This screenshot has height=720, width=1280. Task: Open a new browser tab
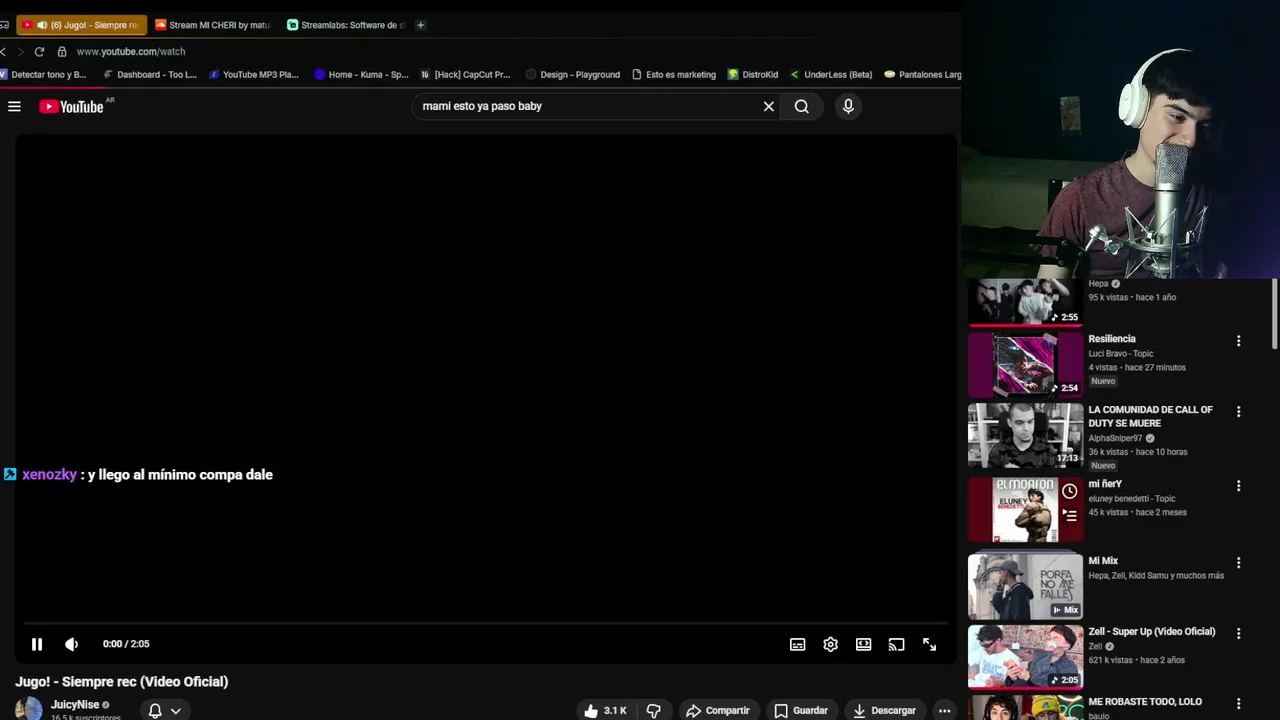click(x=420, y=25)
